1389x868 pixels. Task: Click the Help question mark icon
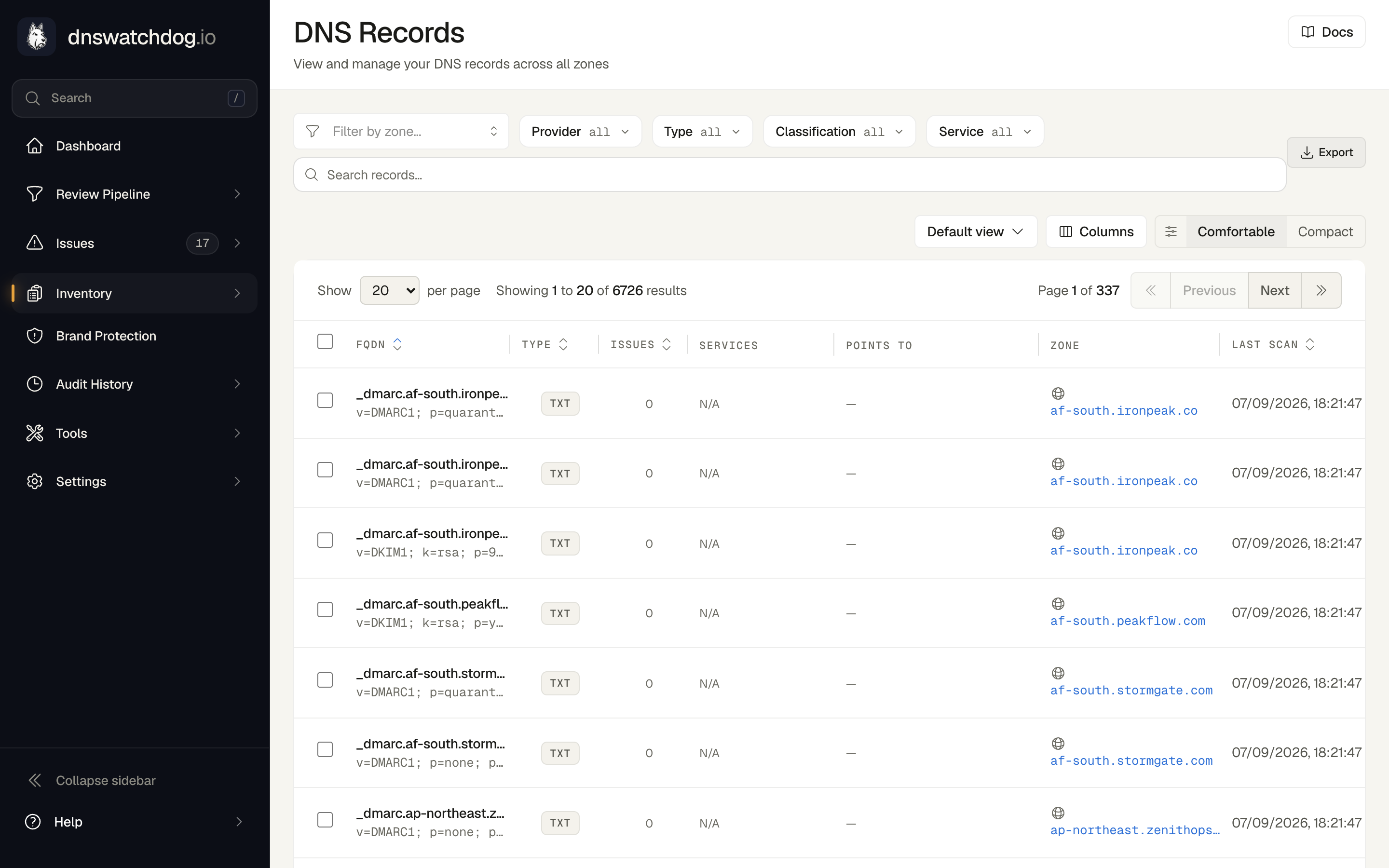pyautogui.click(x=33, y=822)
